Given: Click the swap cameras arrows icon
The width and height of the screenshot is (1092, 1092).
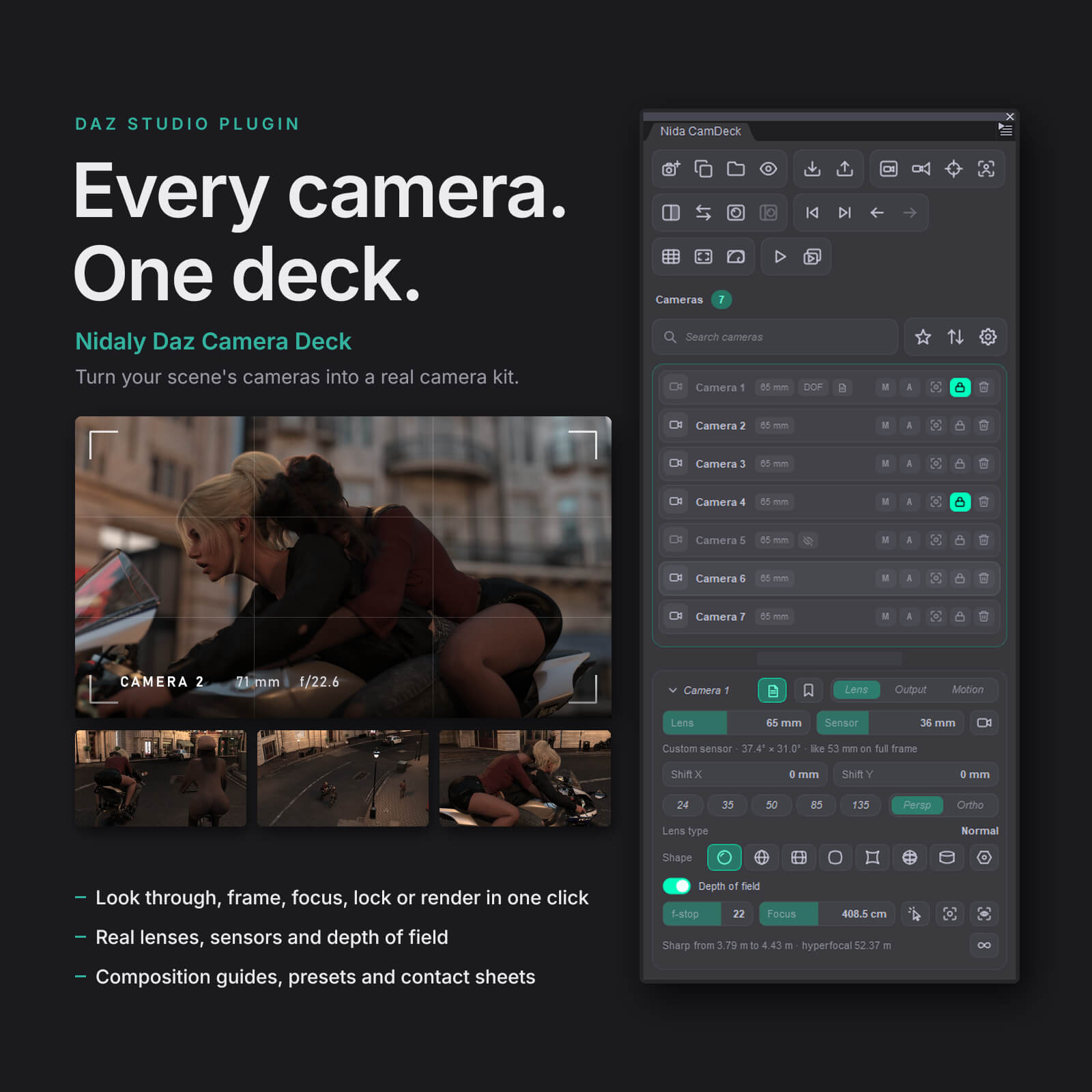Looking at the screenshot, I should pos(703,213).
